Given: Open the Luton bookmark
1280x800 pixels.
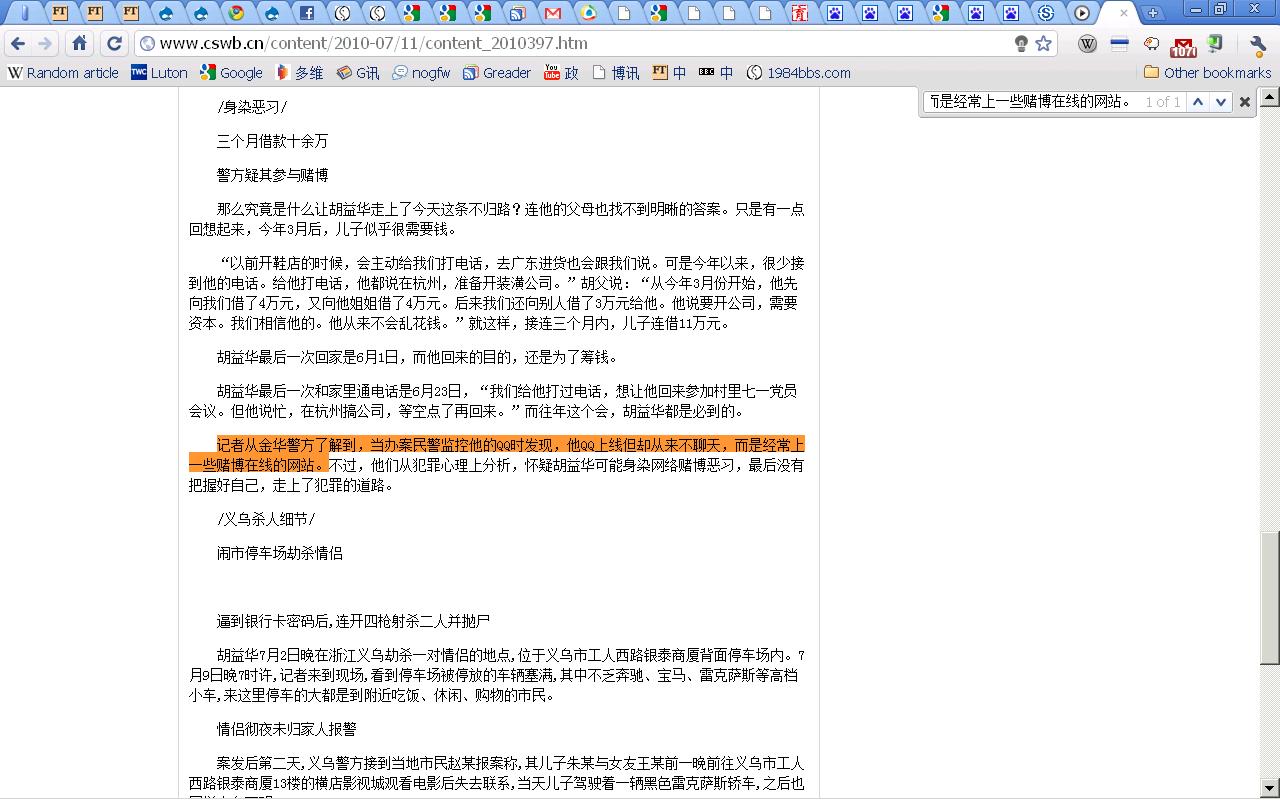Looking at the screenshot, I should click(159, 73).
